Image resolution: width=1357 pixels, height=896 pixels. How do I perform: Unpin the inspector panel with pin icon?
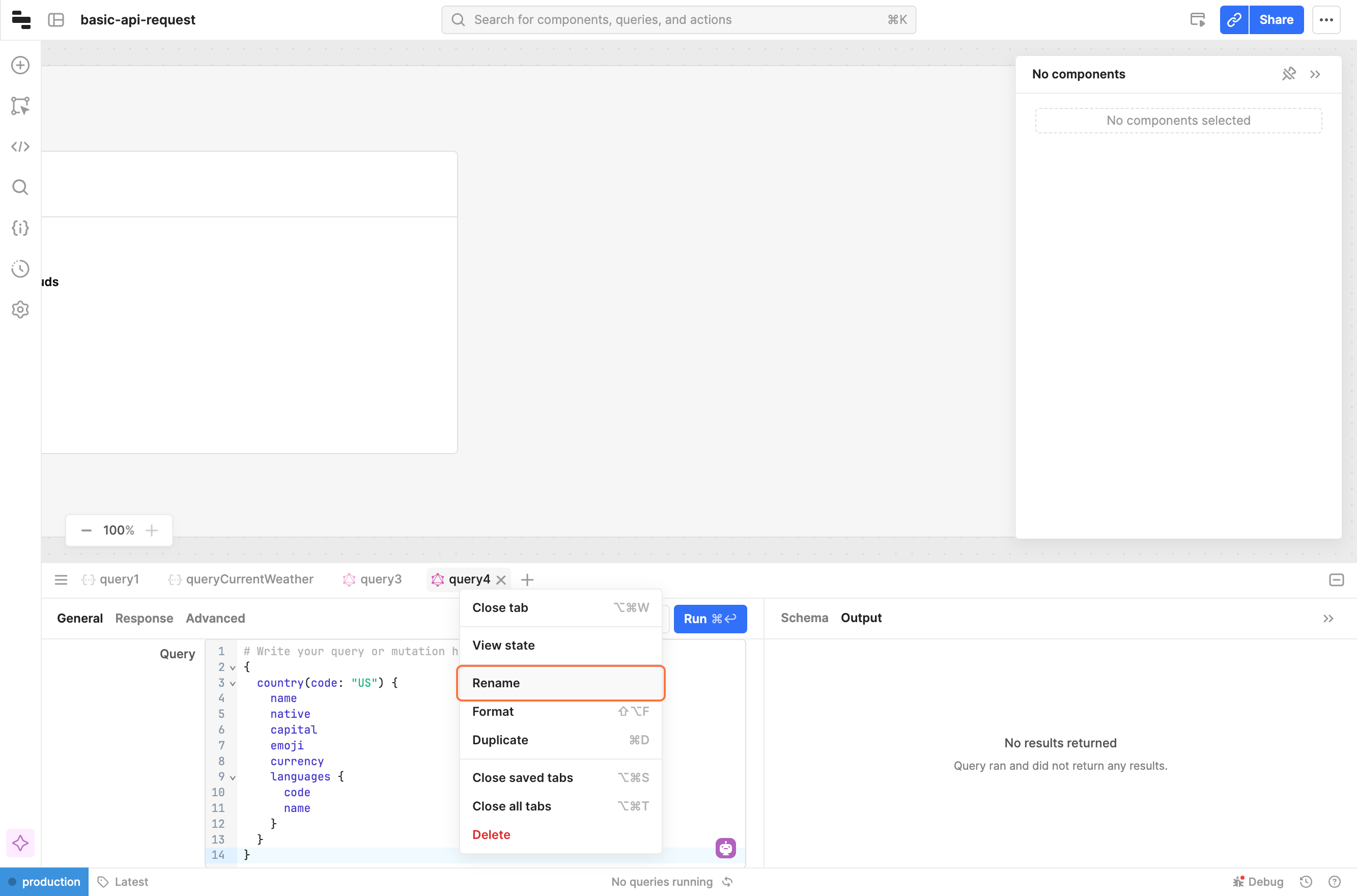click(x=1288, y=74)
